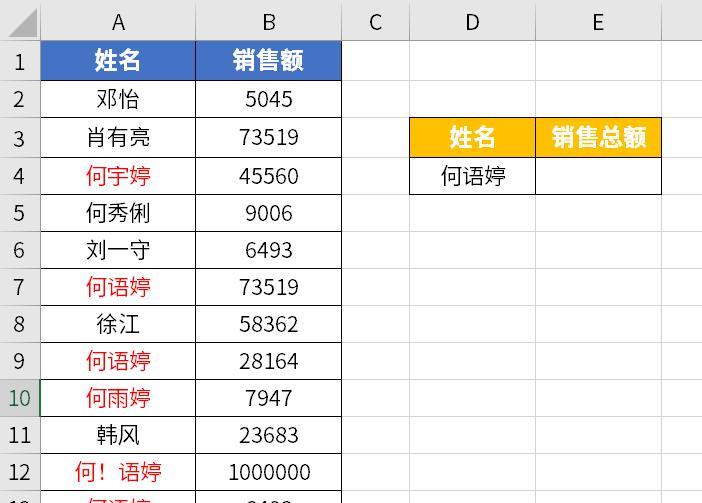
Task: Select lookup cell 何语婷 in column D
Action: tap(472, 176)
